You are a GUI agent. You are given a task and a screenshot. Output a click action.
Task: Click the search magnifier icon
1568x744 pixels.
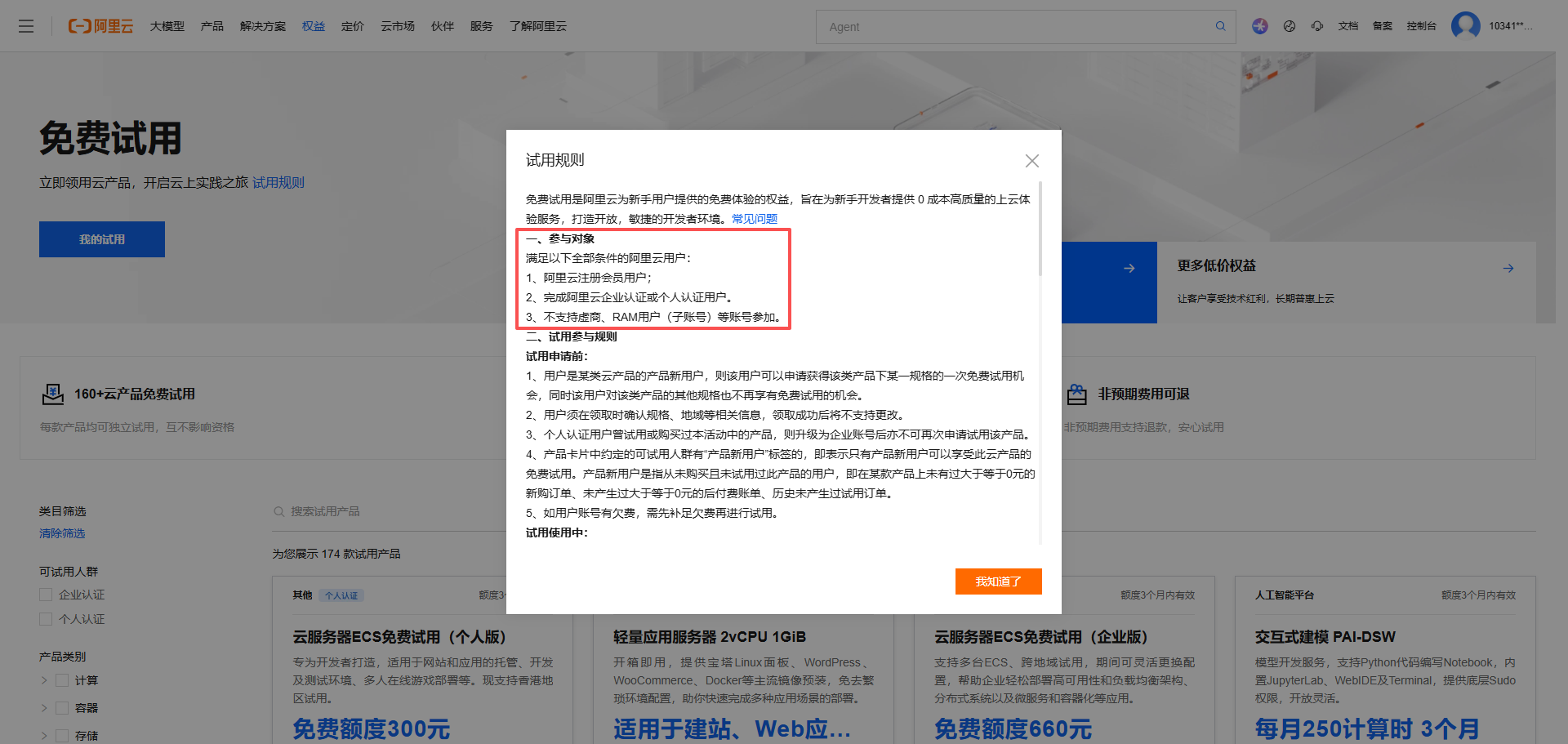[1220, 26]
